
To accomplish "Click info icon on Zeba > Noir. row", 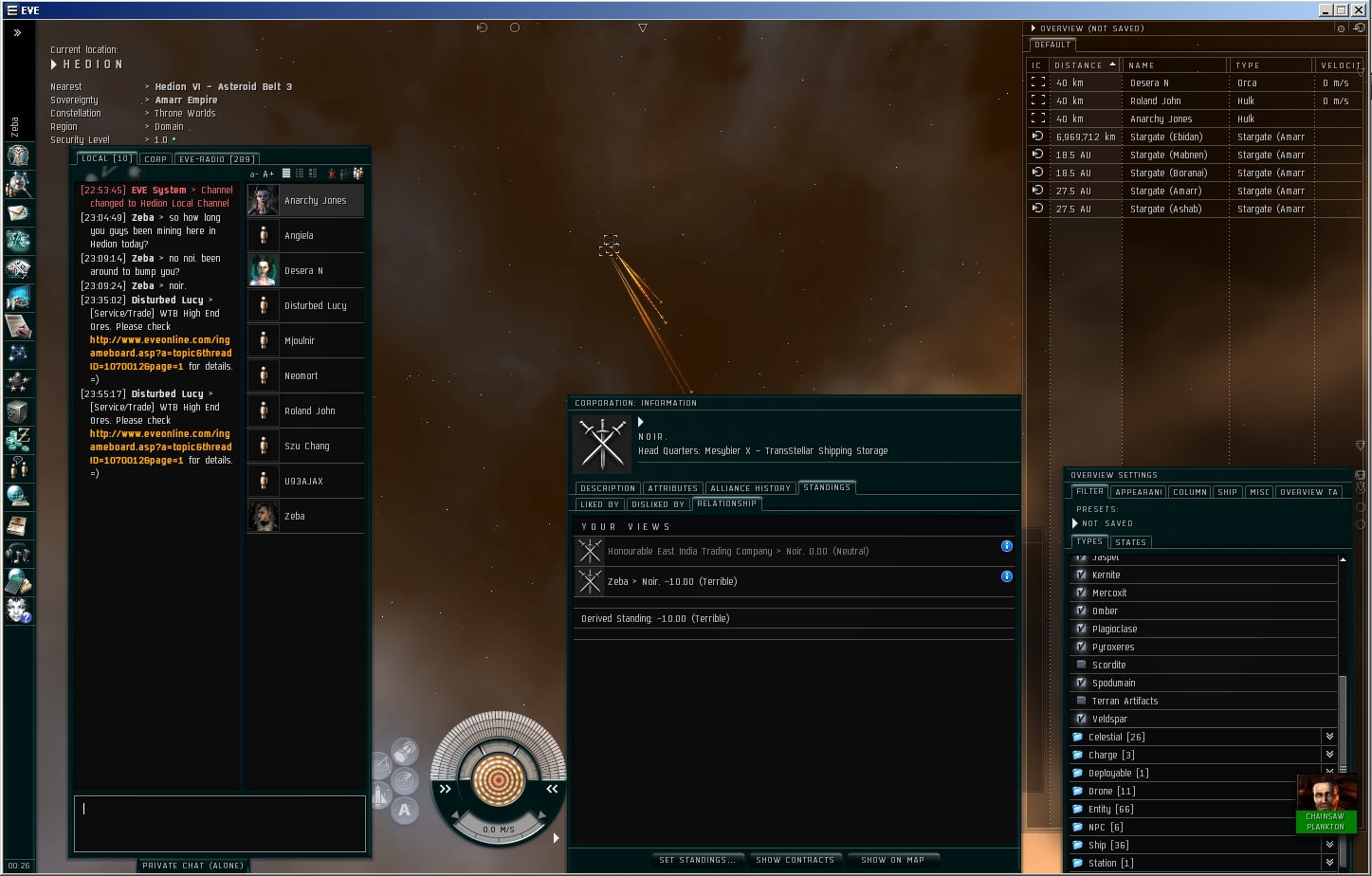I will 1006,576.
